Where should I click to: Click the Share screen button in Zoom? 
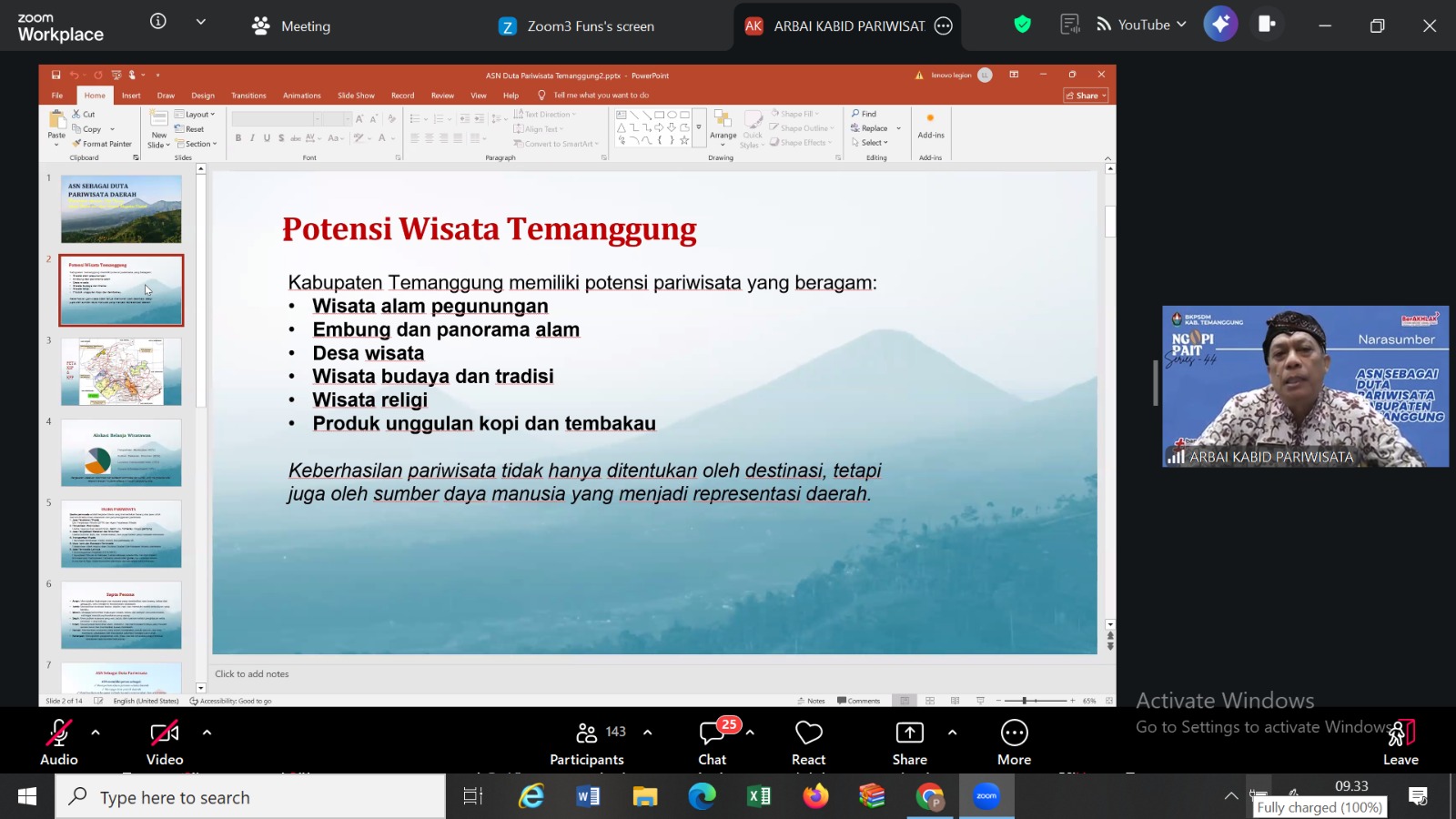coord(909,743)
